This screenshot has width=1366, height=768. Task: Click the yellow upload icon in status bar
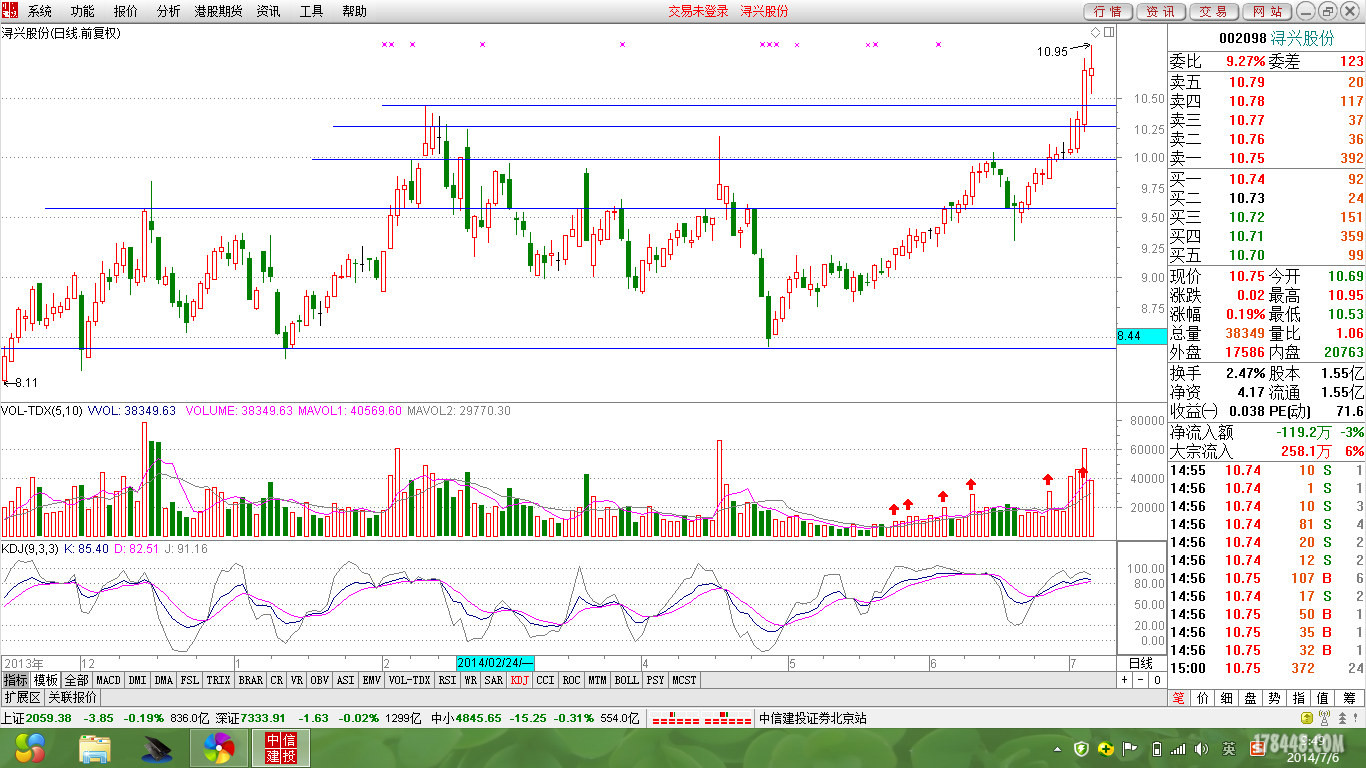click(1305, 718)
